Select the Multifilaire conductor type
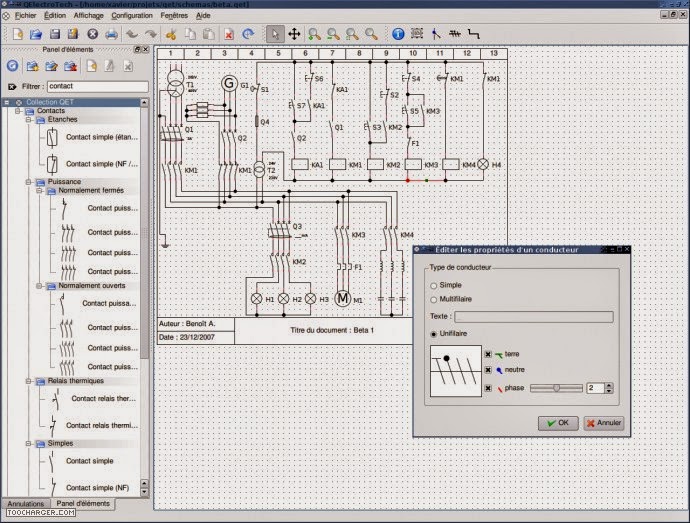 pos(433,300)
